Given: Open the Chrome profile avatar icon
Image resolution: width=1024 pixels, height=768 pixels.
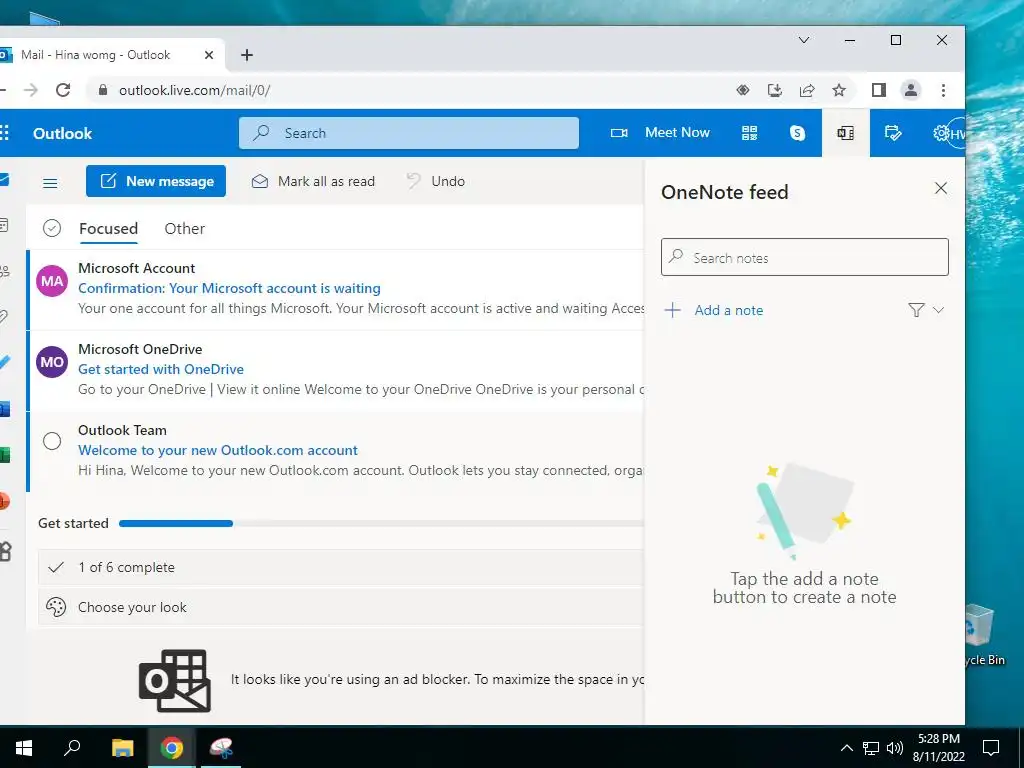Looking at the screenshot, I should pos(910,90).
